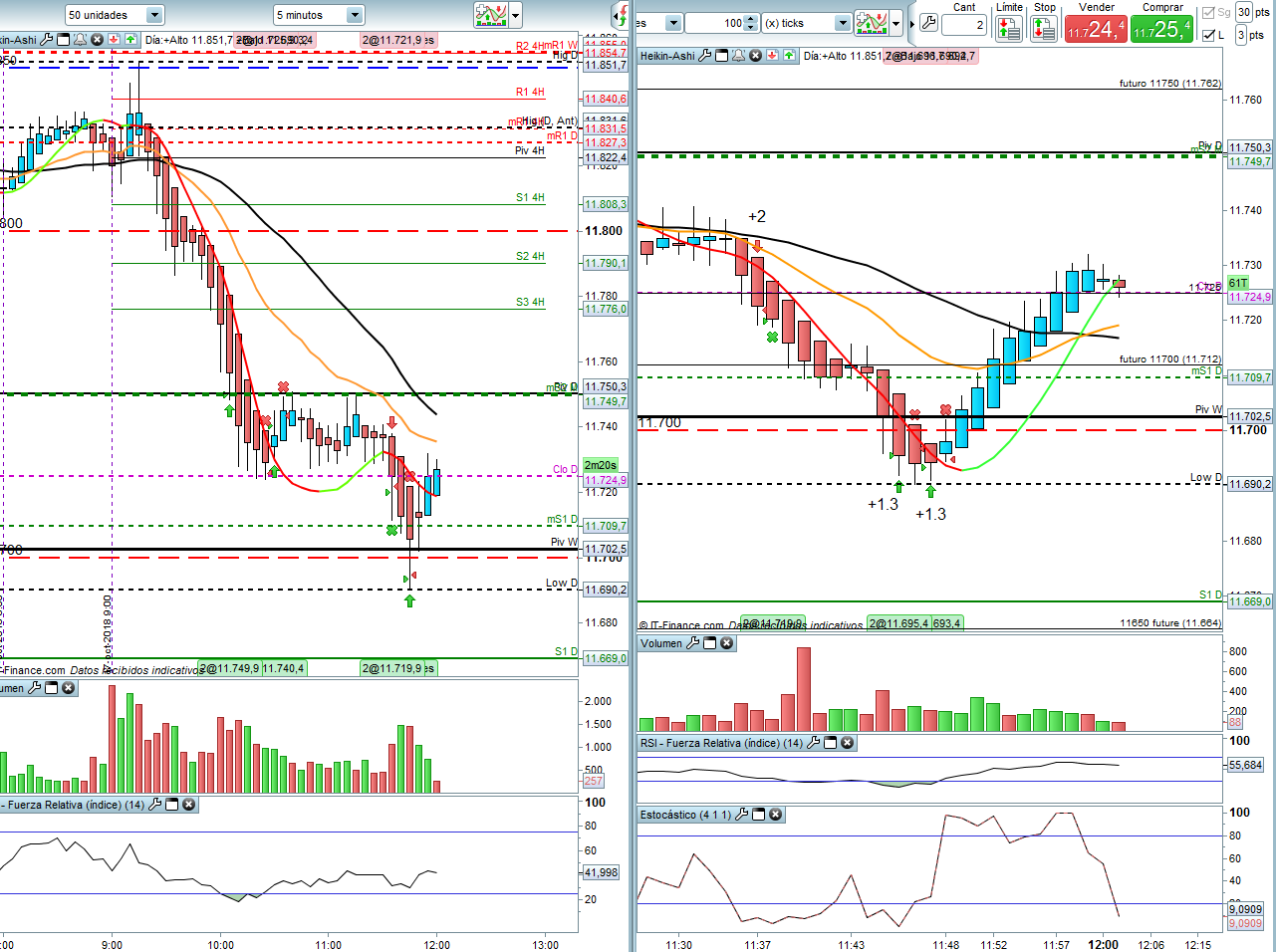Click the Stop order icon
Viewport: 1276px width, 952px height.
tap(1044, 29)
